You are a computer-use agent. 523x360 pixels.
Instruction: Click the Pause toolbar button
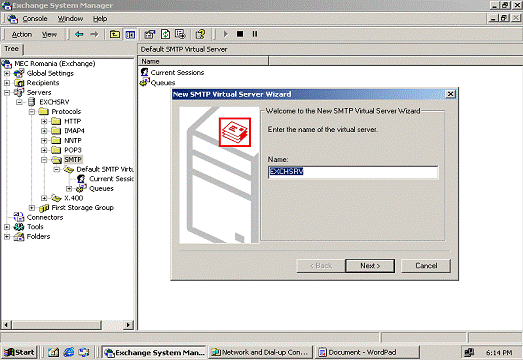pos(255,34)
